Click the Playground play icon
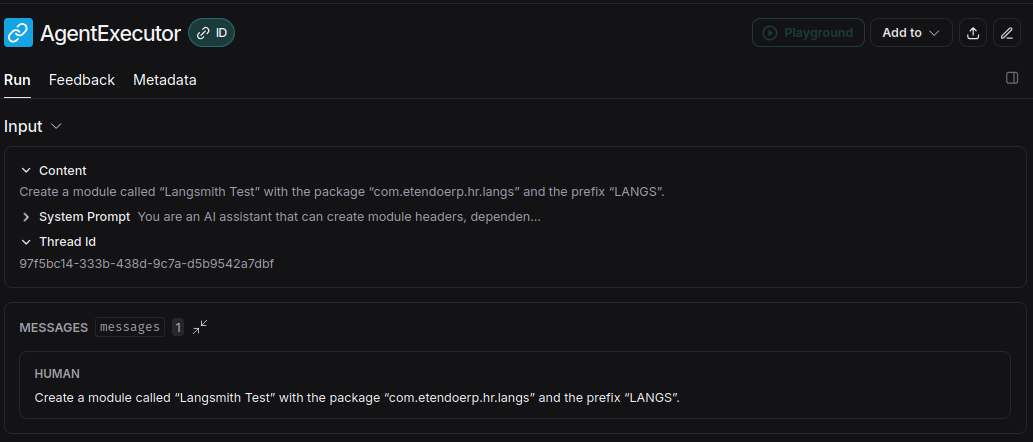The height and width of the screenshot is (442, 1033). click(x=769, y=33)
